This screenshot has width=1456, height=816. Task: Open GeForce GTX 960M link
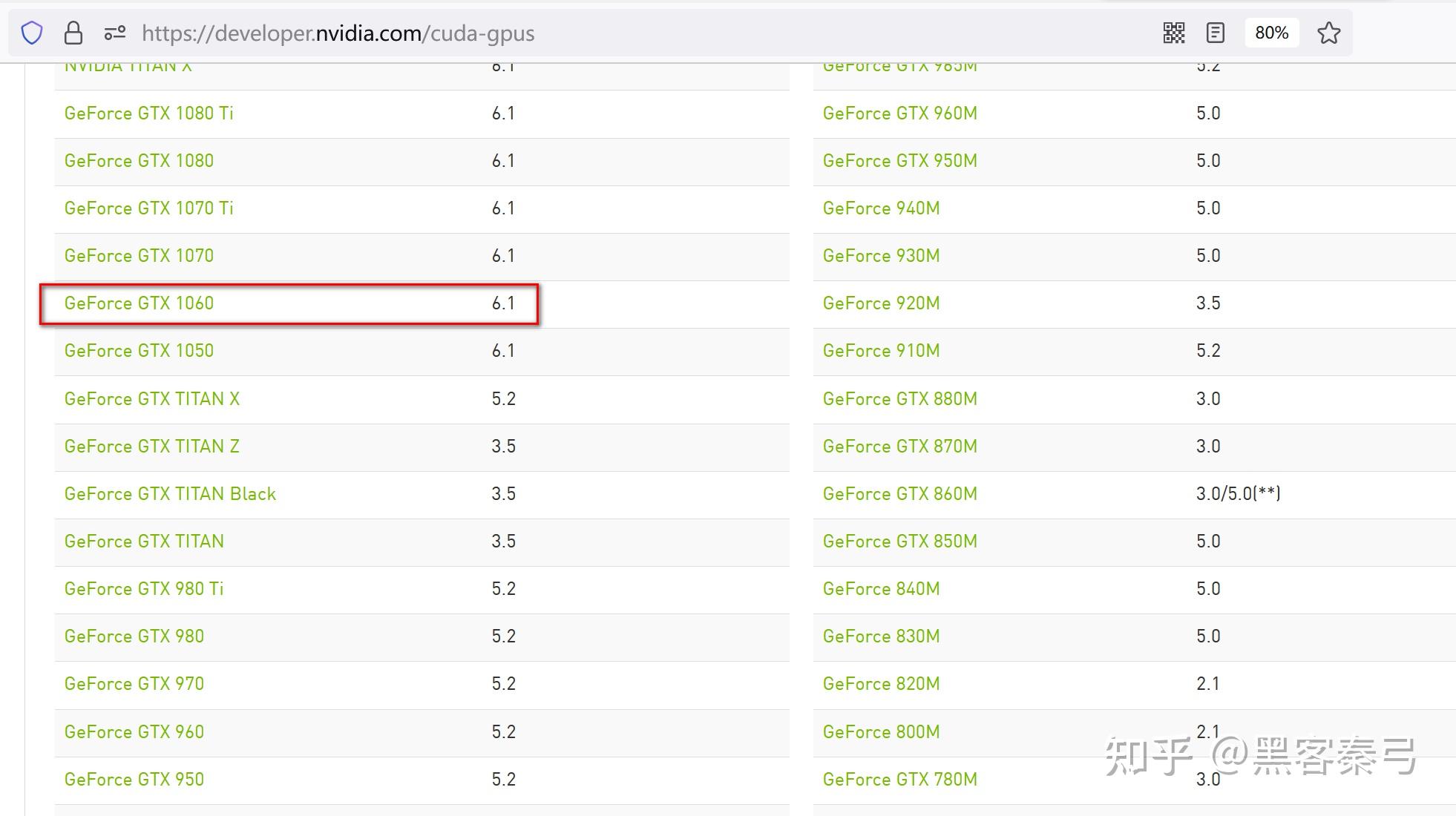click(x=899, y=113)
